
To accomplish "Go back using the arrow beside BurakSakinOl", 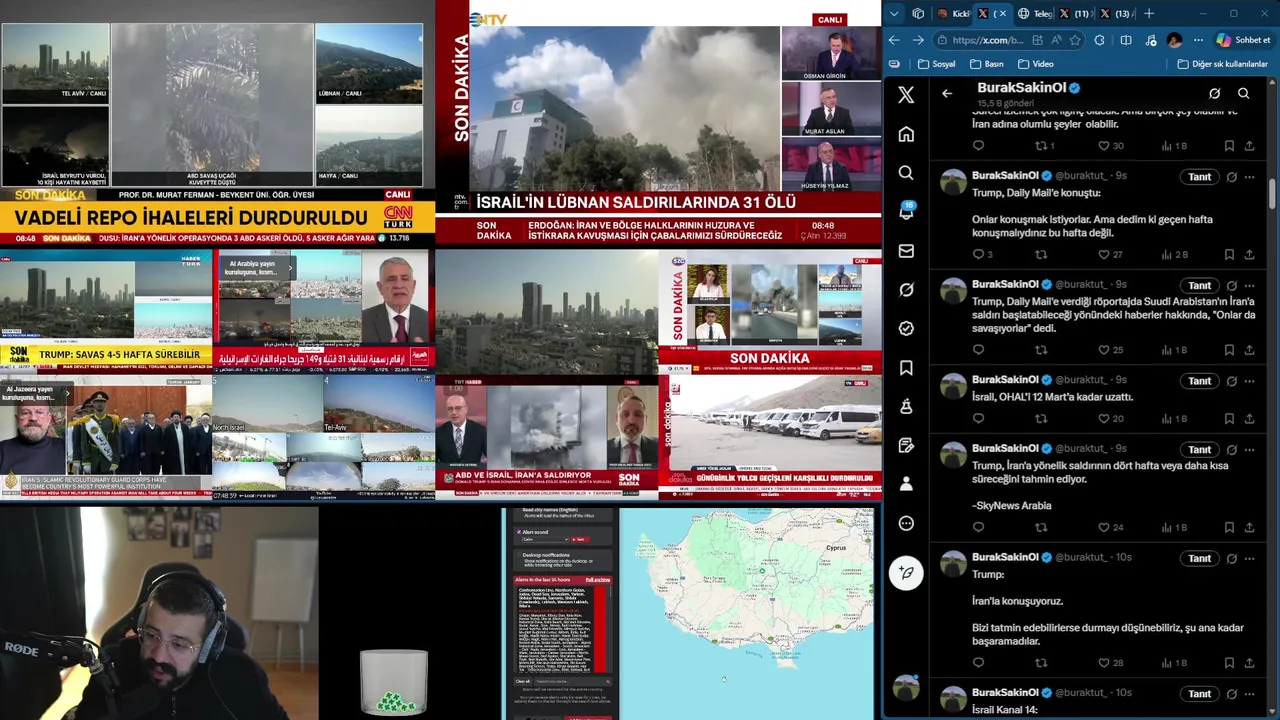I will pyautogui.click(x=947, y=94).
